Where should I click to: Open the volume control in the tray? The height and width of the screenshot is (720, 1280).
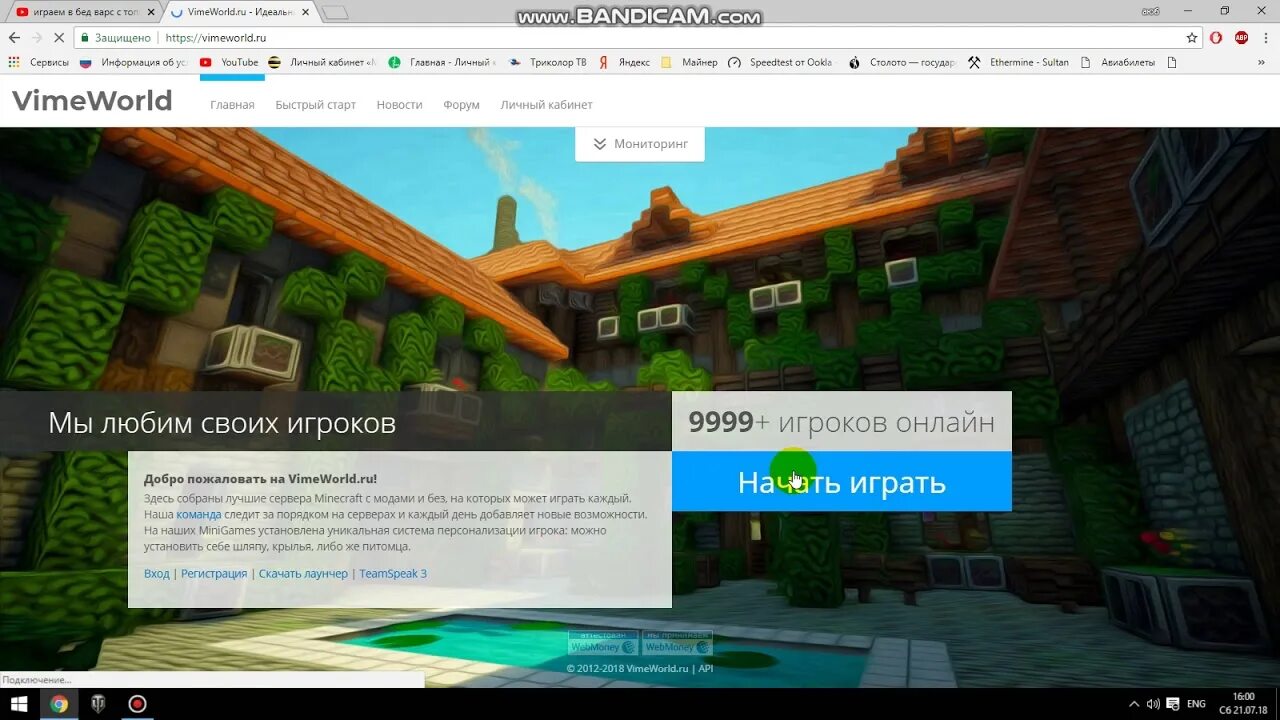coord(1153,704)
